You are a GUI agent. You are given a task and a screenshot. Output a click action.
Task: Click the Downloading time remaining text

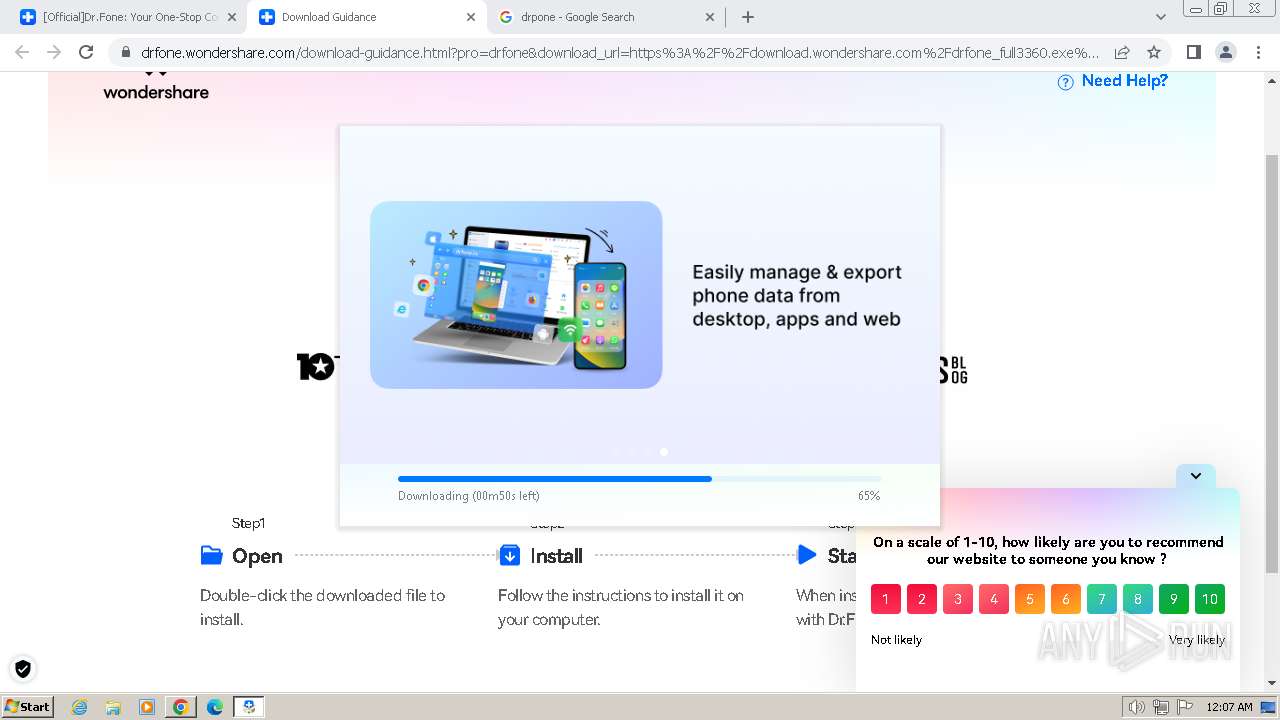tap(469, 495)
